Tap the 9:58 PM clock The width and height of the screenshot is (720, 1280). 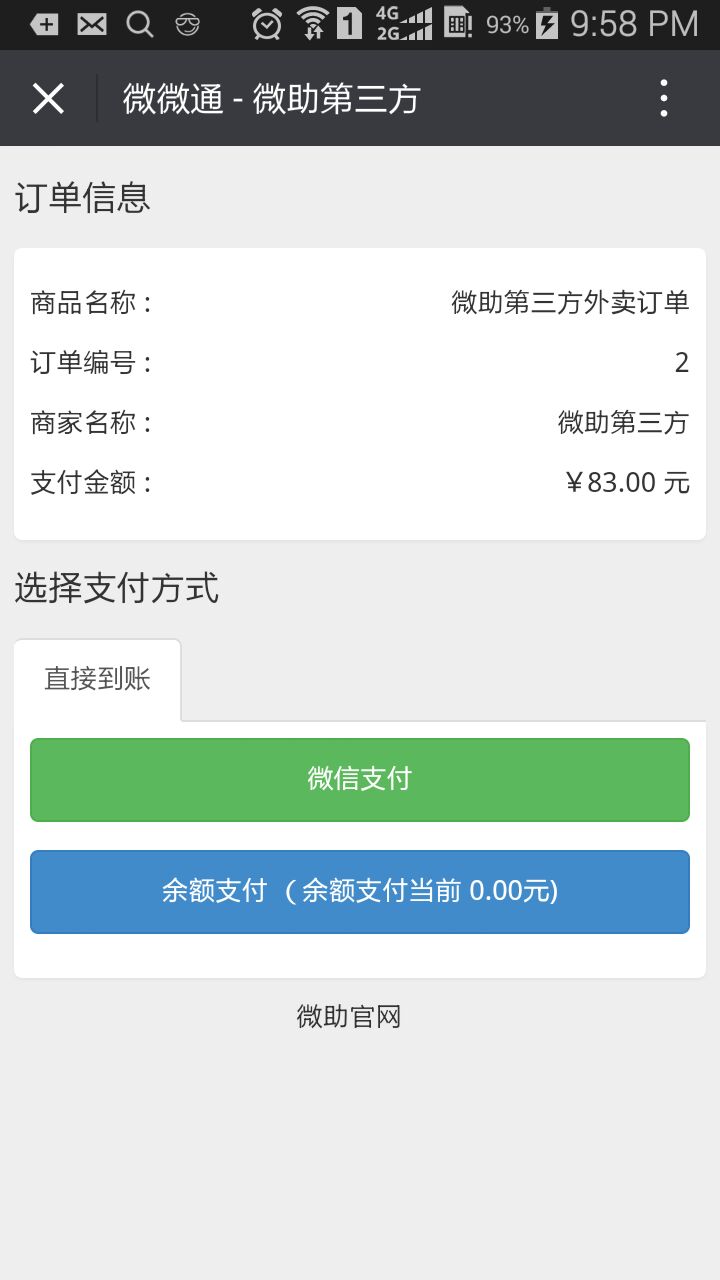[x=634, y=23]
